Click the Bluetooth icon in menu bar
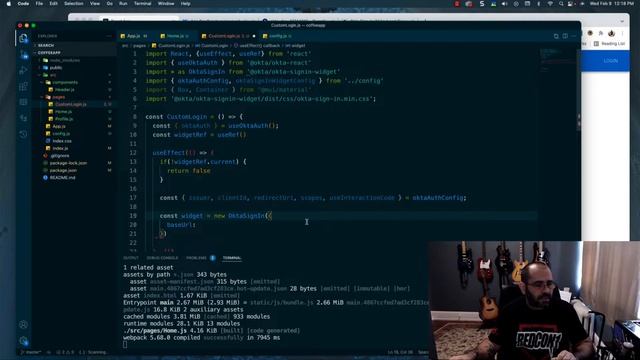Screen dimensions: 640x360 [538, 4]
